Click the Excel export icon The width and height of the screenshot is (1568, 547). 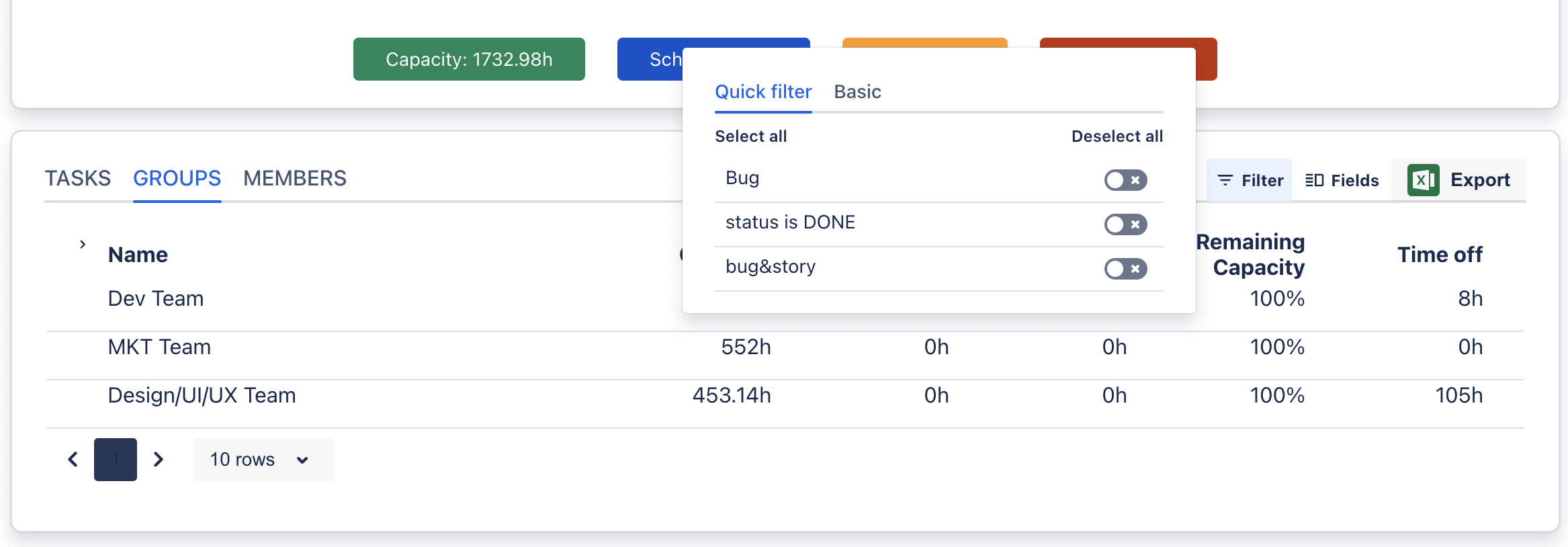coord(1423,180)
